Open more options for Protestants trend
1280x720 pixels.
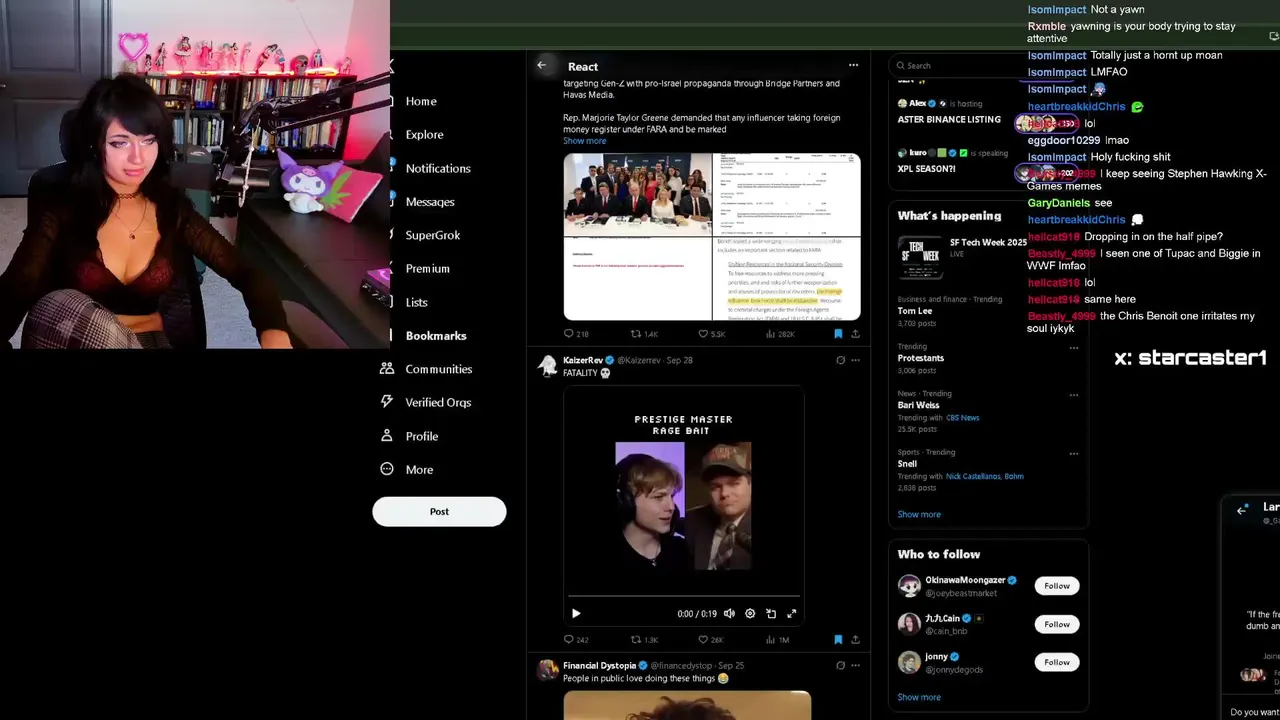coord(1074,348)
